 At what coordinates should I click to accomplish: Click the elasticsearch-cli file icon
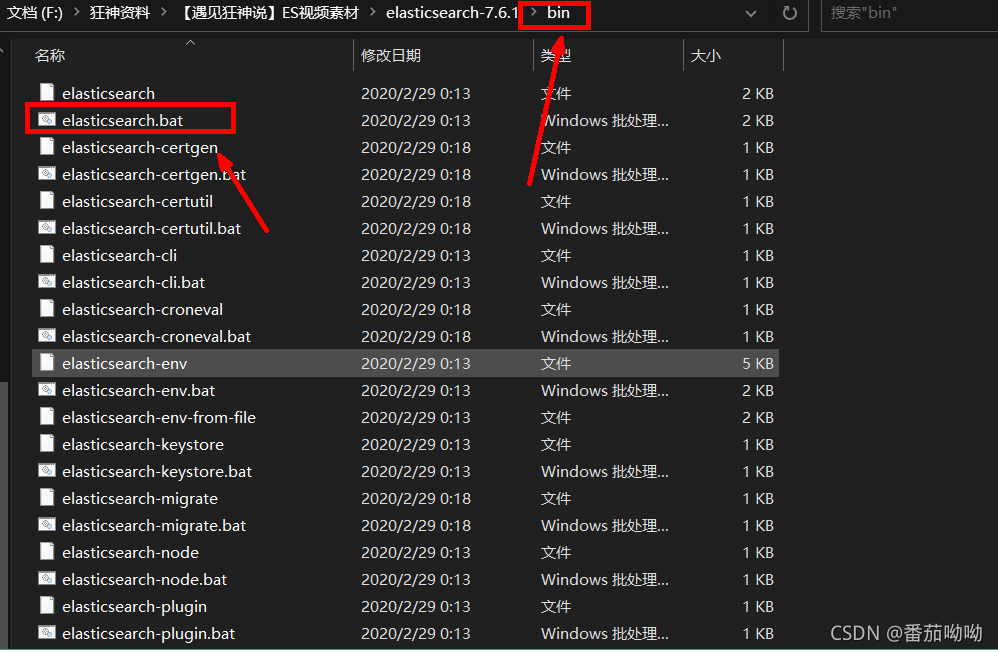[46, 255]
